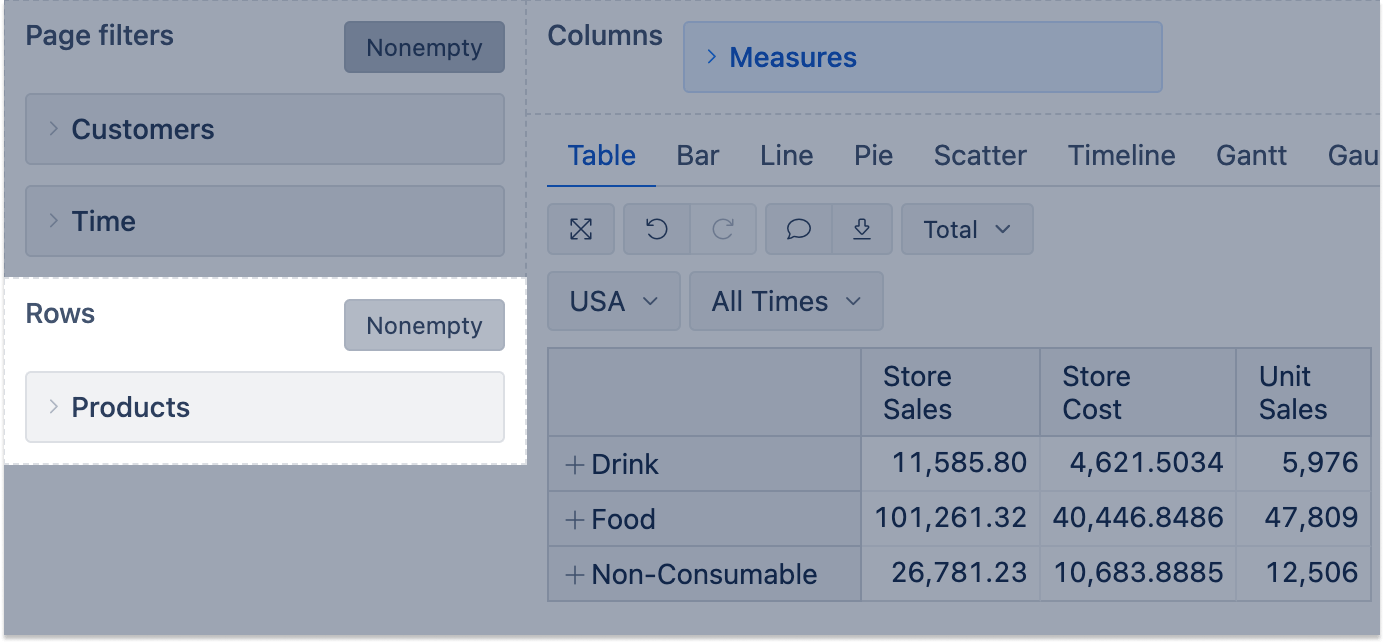Toggle Nonempty for Rows

[x=424, y=326]
